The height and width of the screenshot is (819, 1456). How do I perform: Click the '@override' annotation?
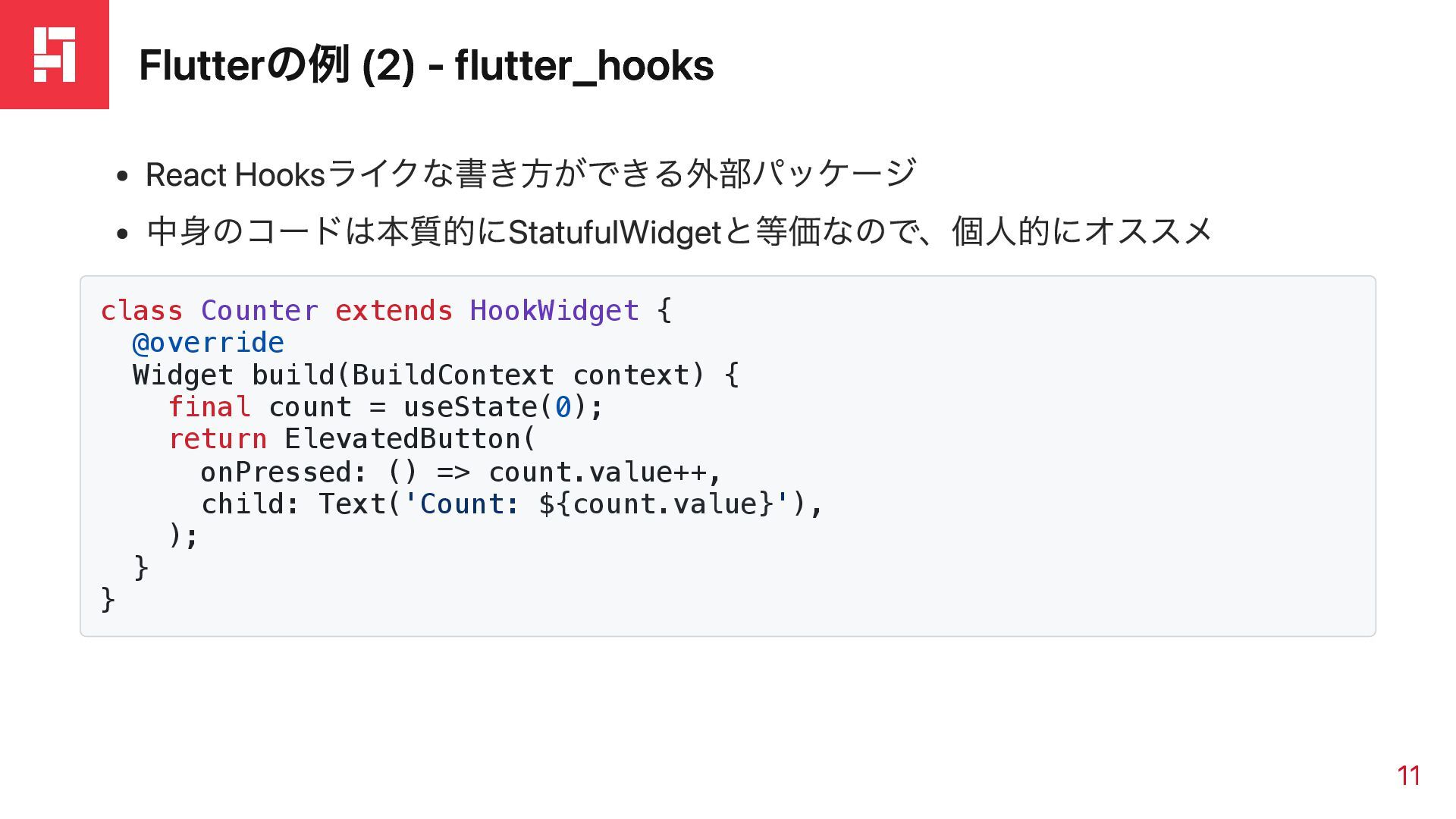point(208,343)
